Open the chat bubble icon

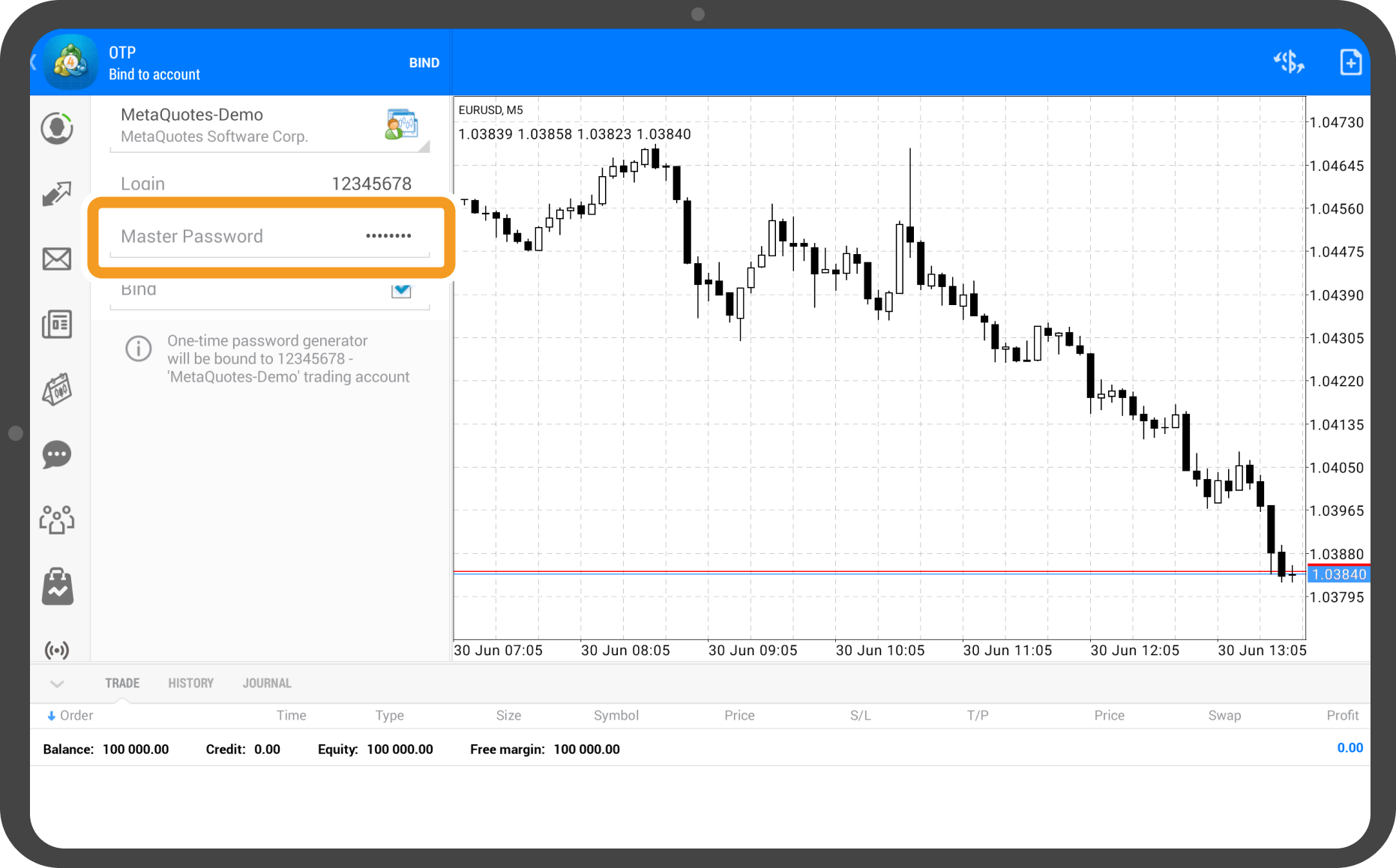tap(57, 454)
